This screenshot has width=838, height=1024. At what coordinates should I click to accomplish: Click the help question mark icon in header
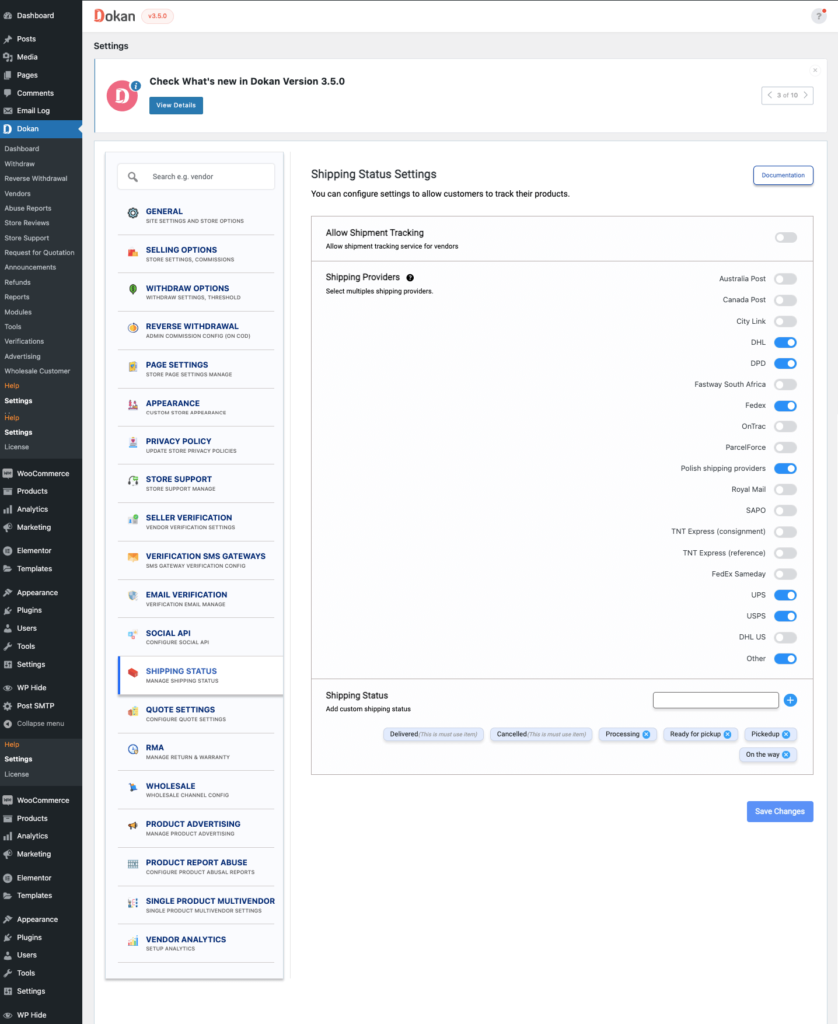pyautogui.click(x=818, y=16)
